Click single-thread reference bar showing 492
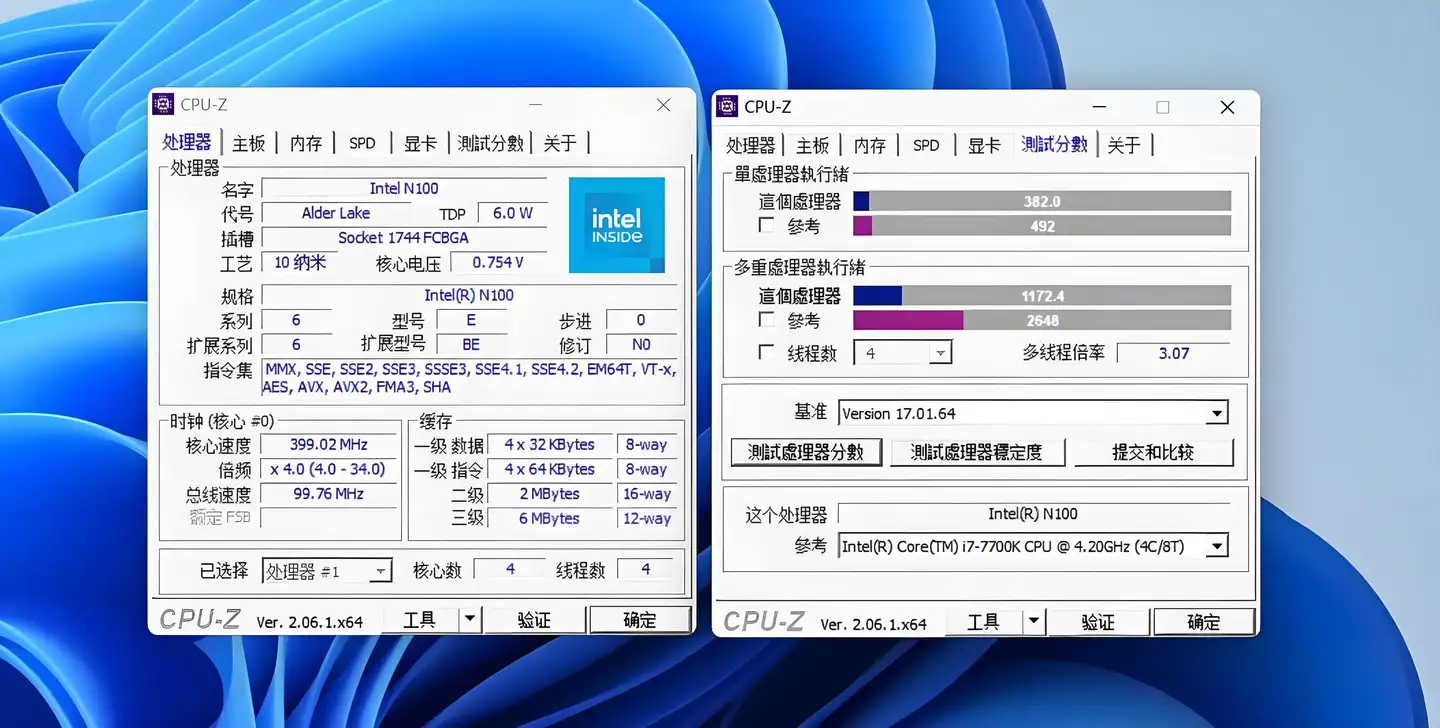 click(x=1042, y=226)
